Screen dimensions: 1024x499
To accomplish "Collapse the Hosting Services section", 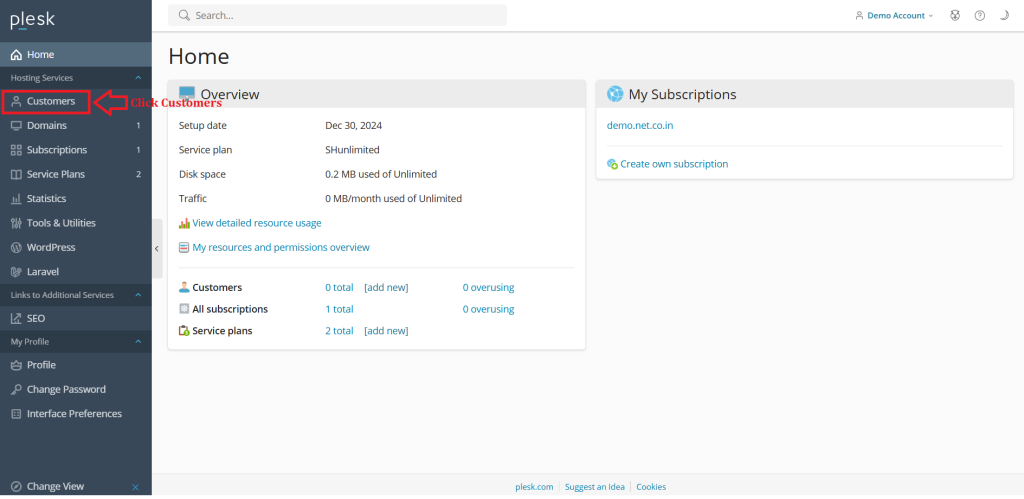I will coord(138,78).
